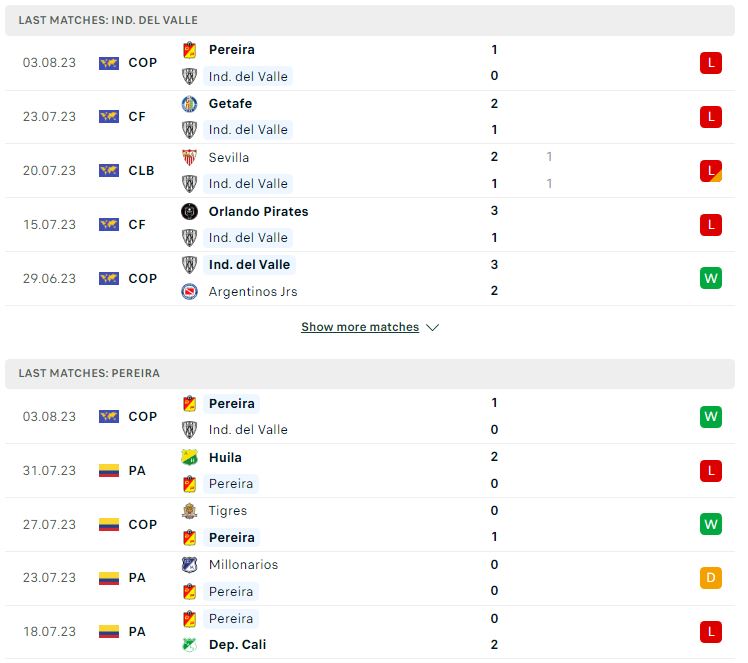The height and width of the screenshot is (663, 748).
Task: Click the Tigres club crest icon
Action: pos(189,511)
